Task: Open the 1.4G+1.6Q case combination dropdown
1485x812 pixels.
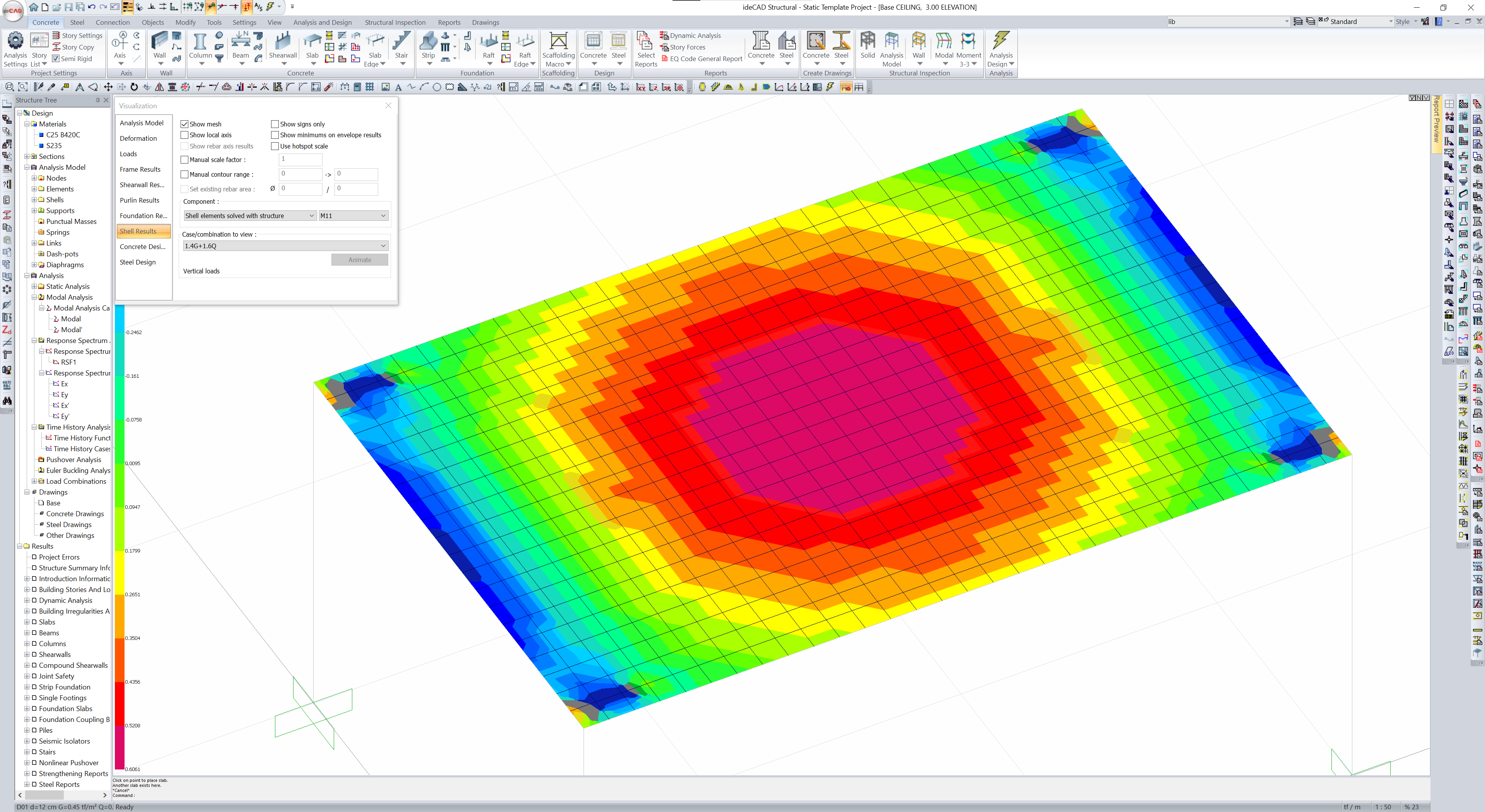Action: 285,246
